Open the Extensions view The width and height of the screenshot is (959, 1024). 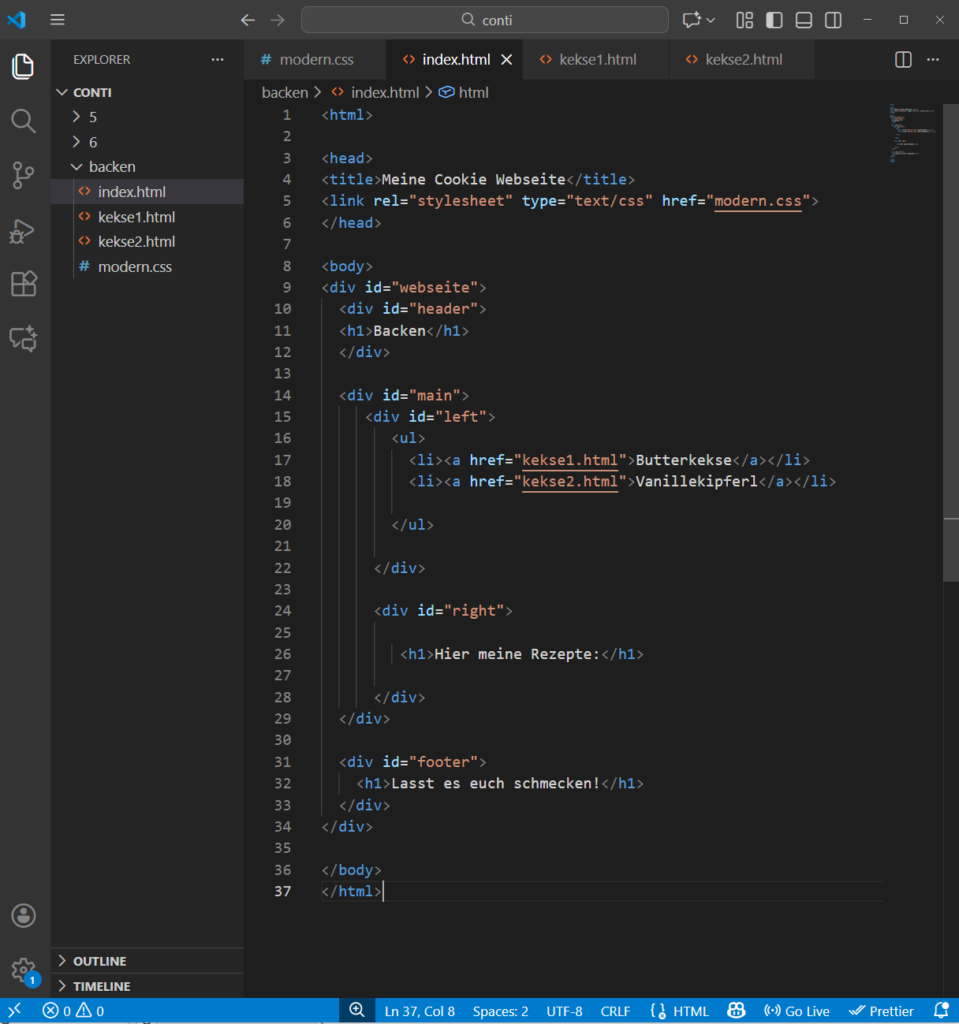[x=23, y=285]
